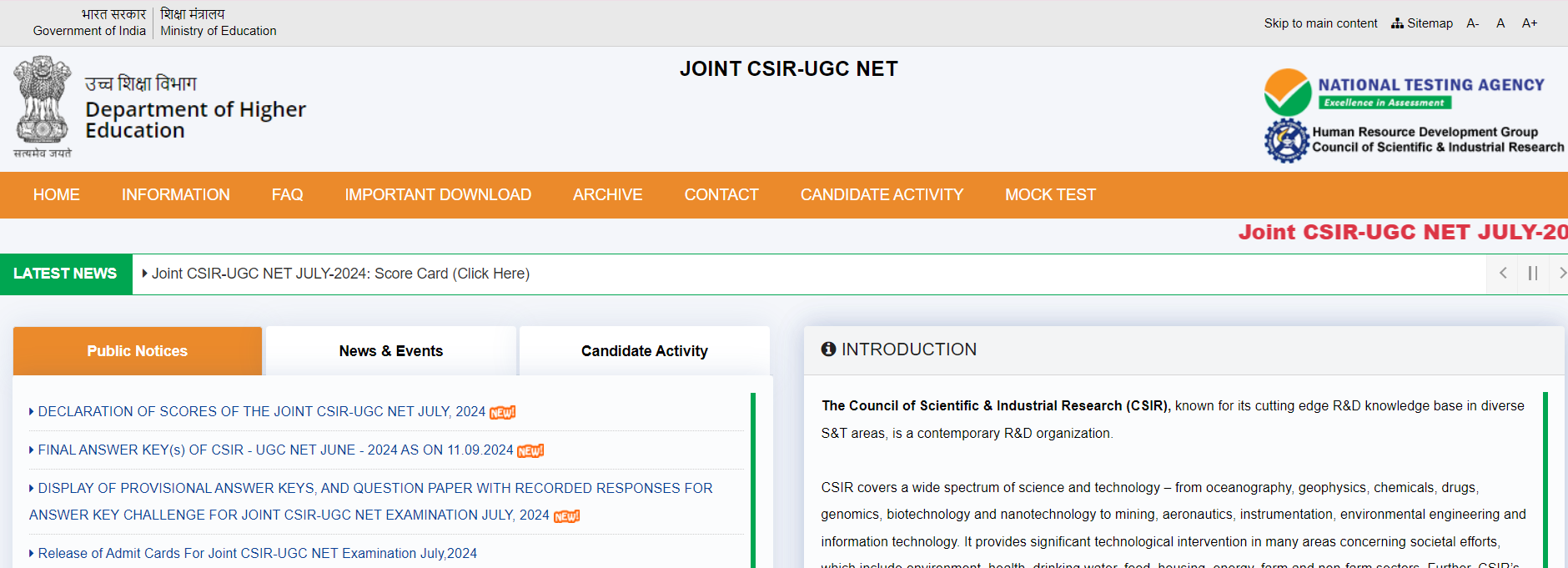1568x568 pixels.
Task: Click the NATIONAL TESTING AGENCY text
Action: point(1431,85)
